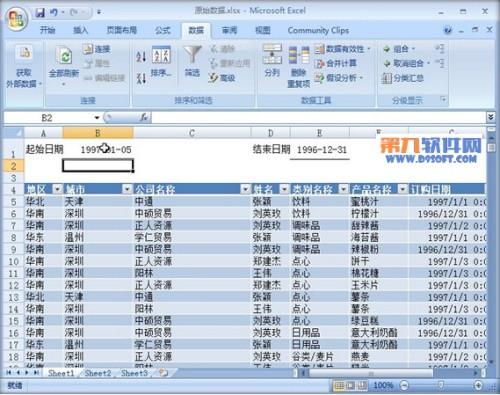Open the 公司名称 column filter dropdown
Screen dimensions: 500x395
pyautogui.click(x=246, y=189)
